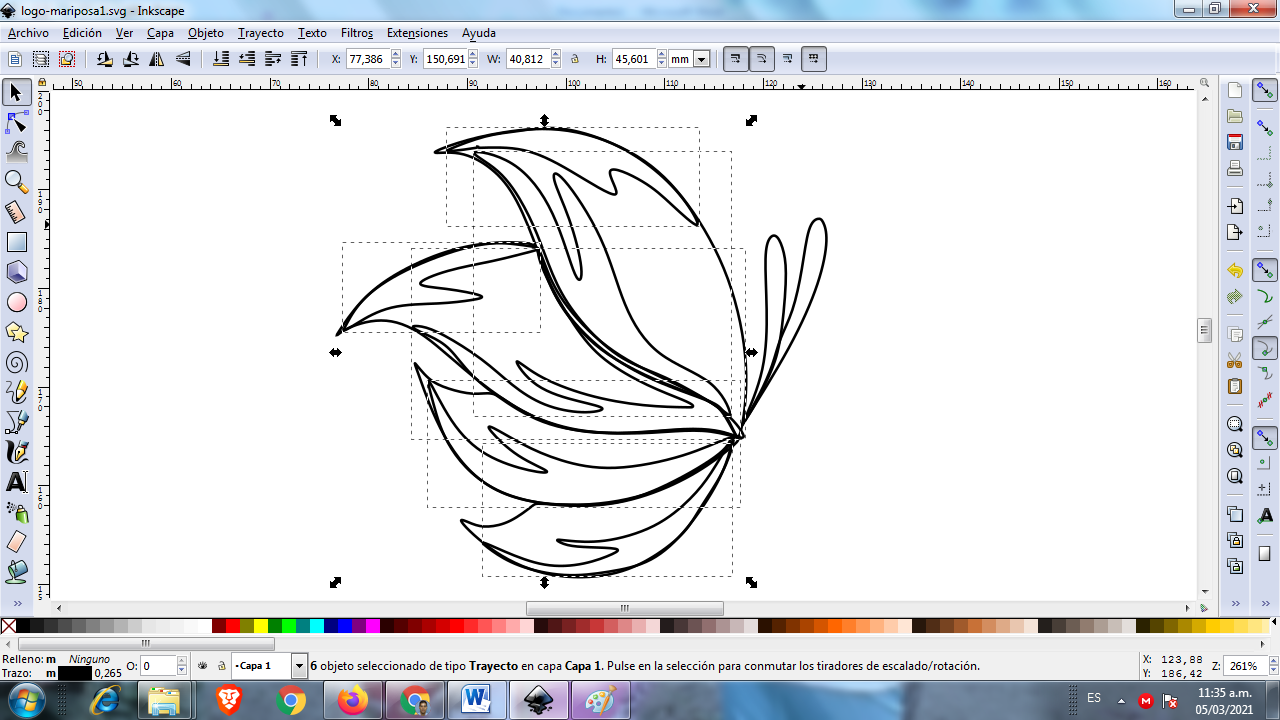The image size is (1280, 720).
Task: Open the Edición menu
Action: 82,33
